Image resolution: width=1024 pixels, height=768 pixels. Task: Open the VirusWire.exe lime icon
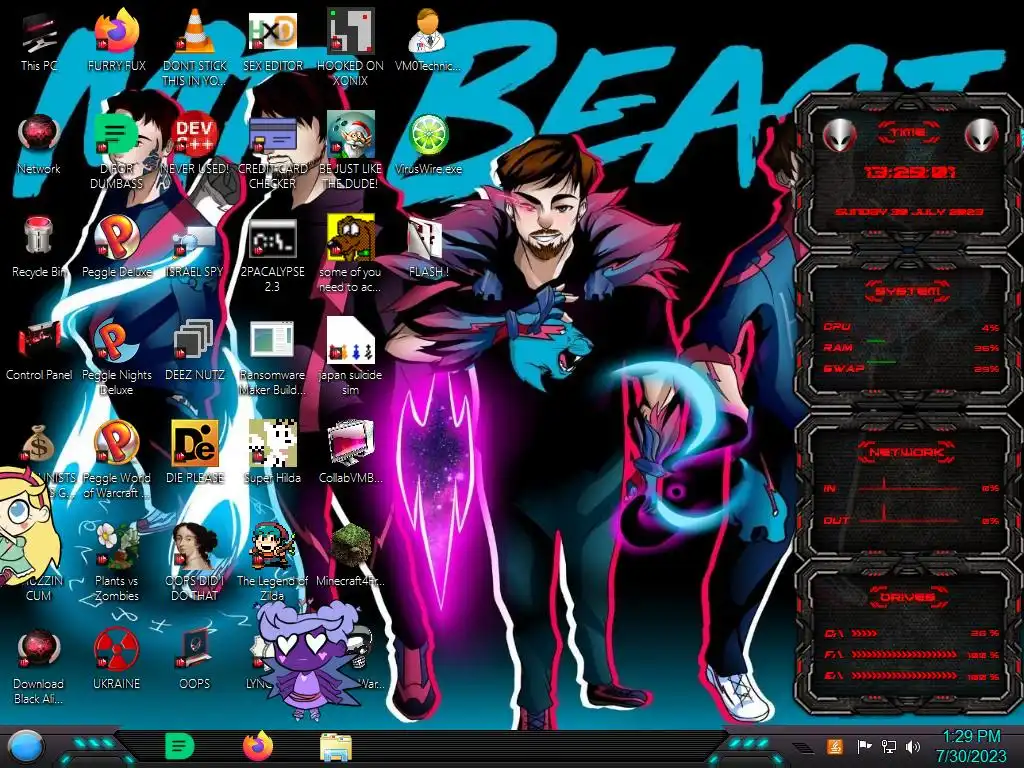point(428,144)
